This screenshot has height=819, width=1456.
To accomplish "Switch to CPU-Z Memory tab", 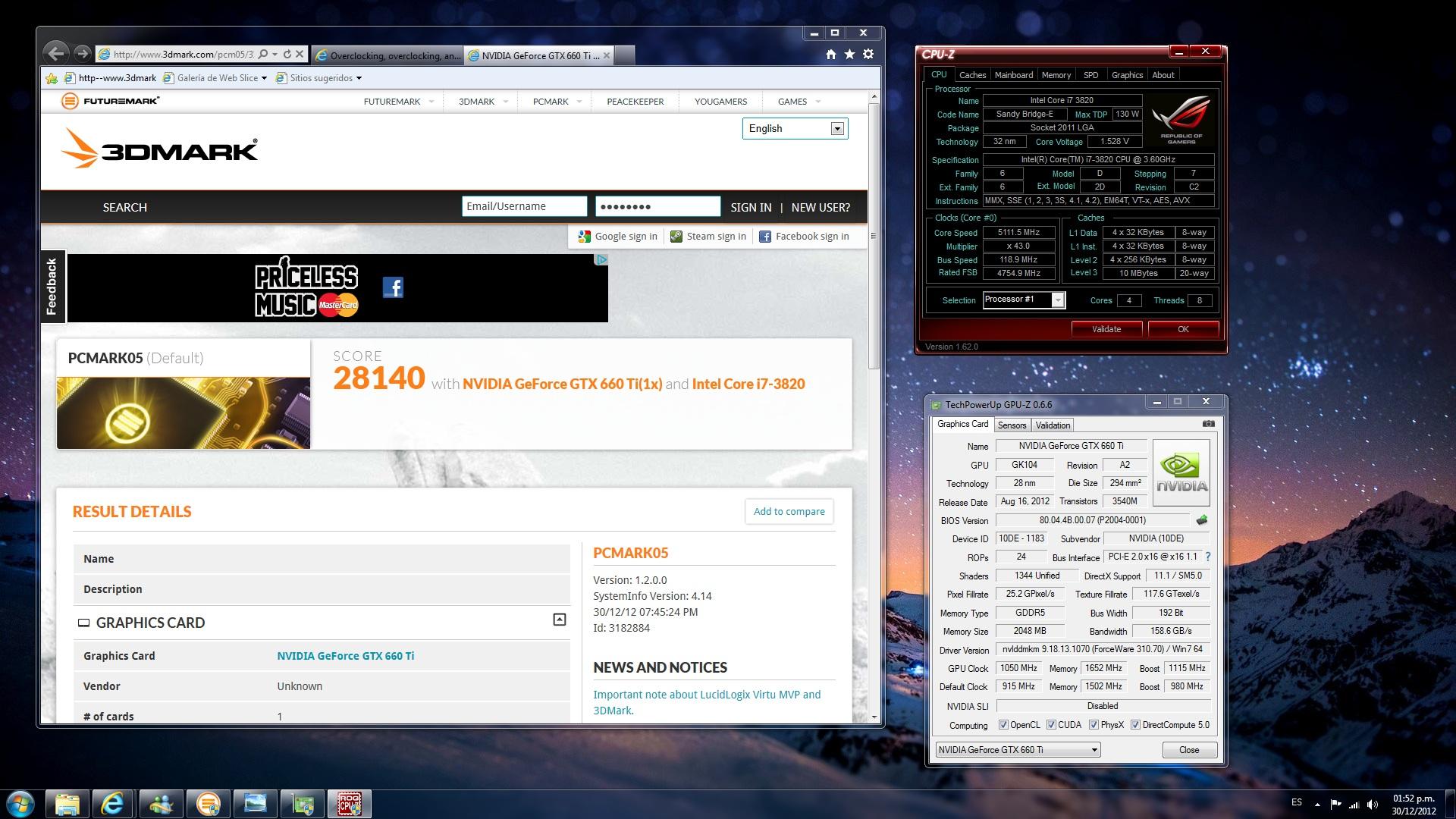I will click(1056, 75).
